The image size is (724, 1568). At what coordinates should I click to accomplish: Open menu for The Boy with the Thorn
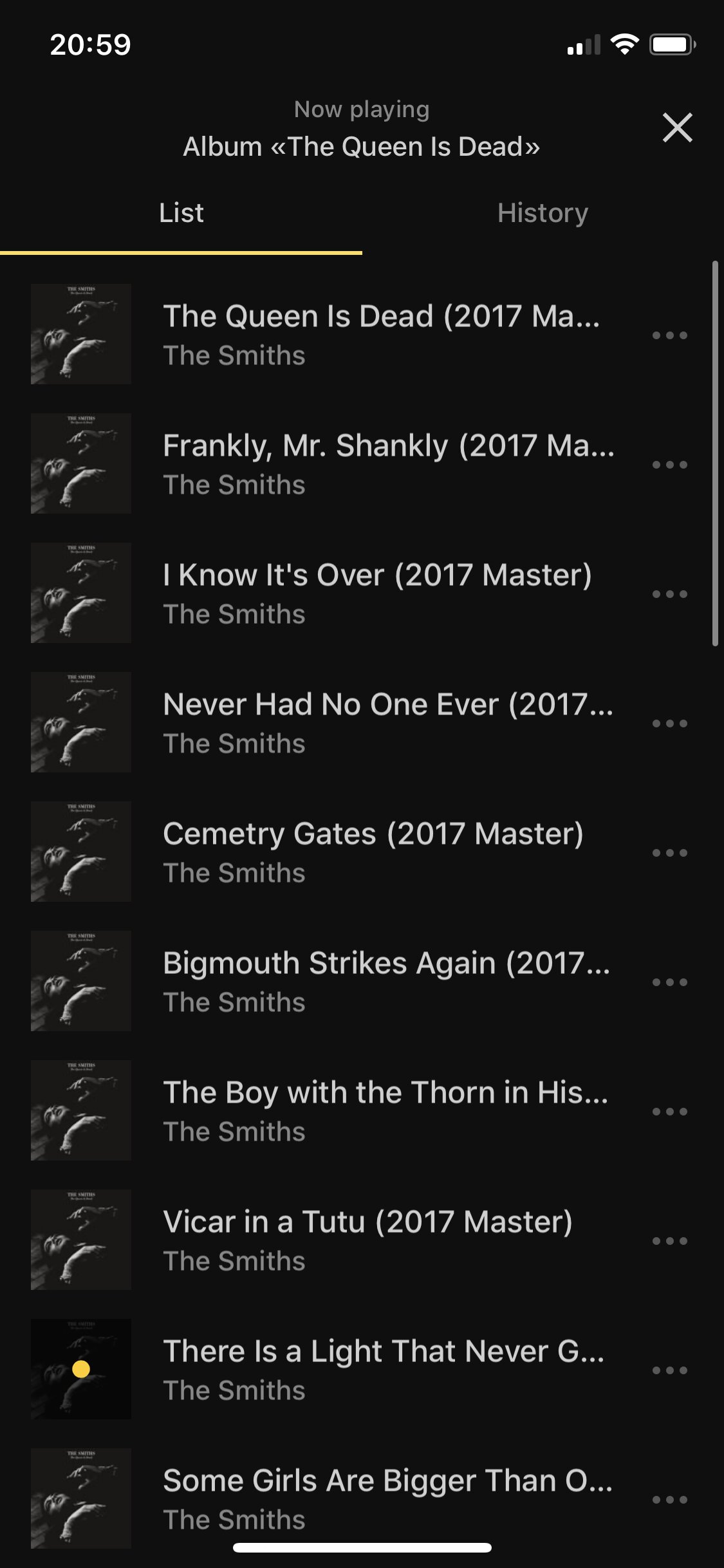(670, 1112)
